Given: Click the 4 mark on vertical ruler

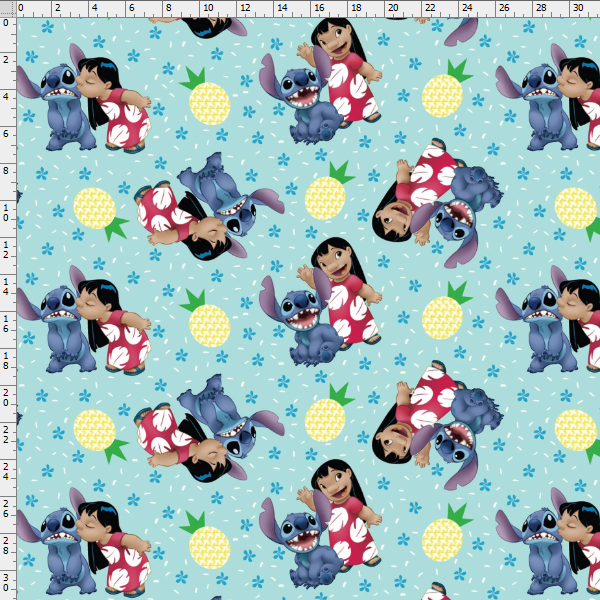Looking at the screenshot, I should click(8, 96).
